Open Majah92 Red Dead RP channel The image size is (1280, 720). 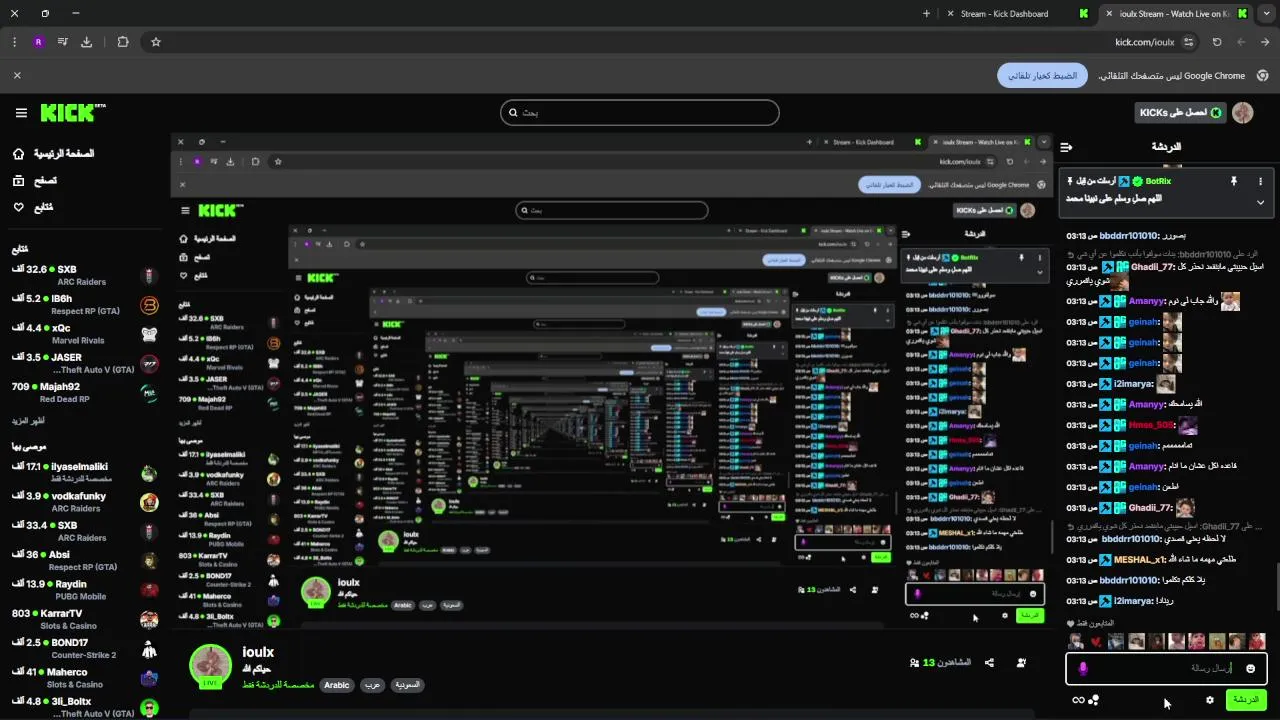point(85,392)
